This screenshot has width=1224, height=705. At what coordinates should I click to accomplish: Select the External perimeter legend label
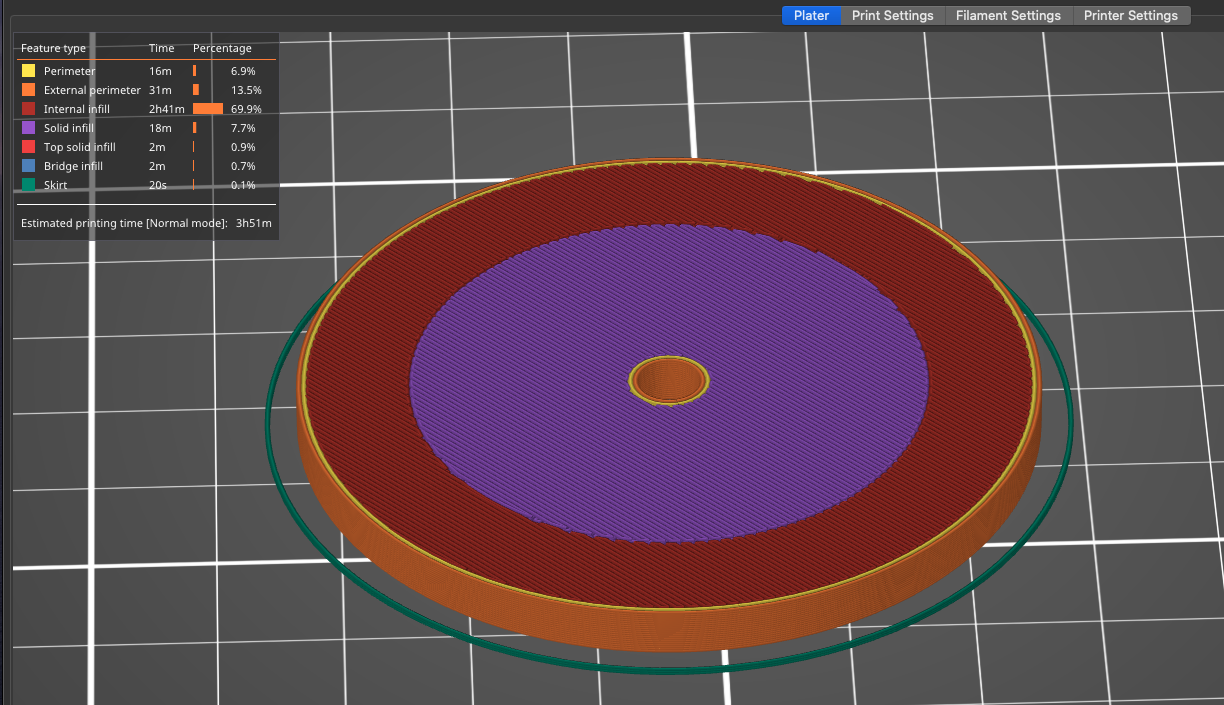pos(92,91)
